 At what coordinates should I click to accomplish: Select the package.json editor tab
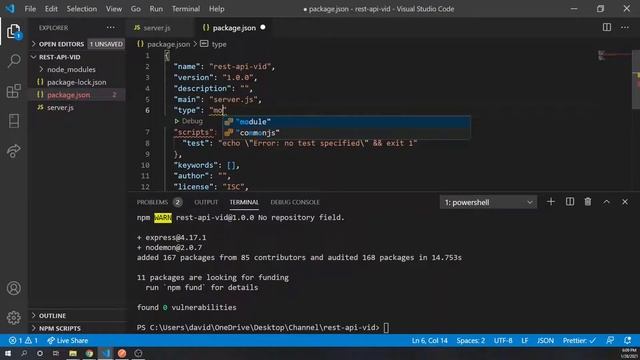click(x=233, y=28)
